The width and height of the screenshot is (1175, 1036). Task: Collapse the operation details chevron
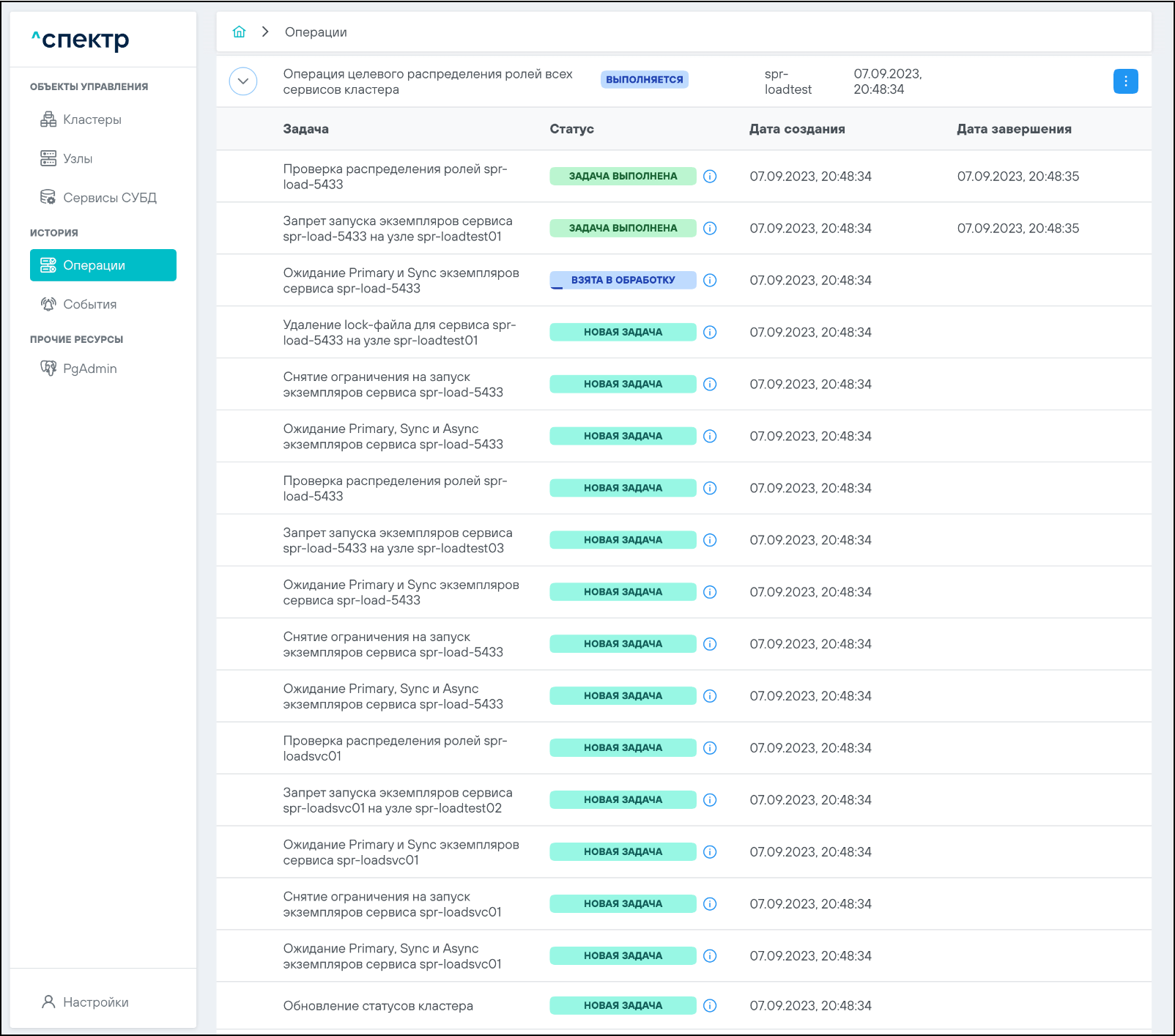(x=243, y=81)
